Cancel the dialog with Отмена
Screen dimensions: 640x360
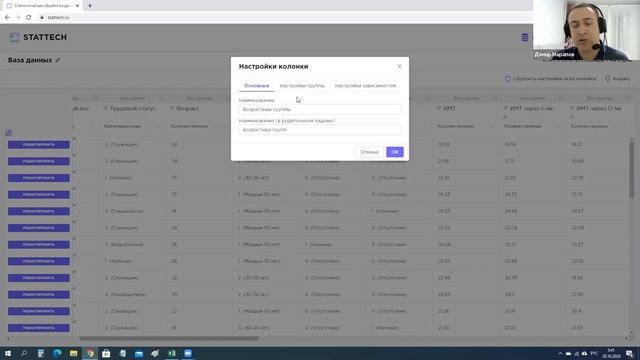[369, 152]
